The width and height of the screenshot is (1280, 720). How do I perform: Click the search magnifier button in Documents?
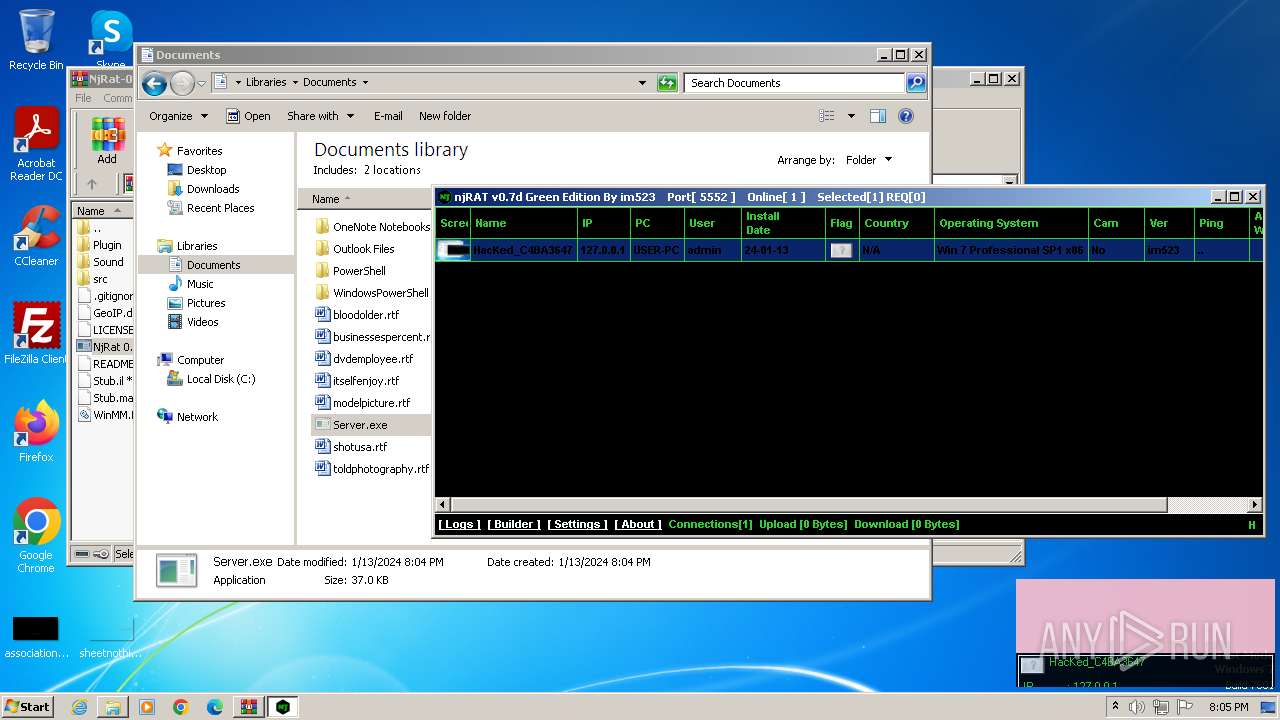[x=916, y=83]
